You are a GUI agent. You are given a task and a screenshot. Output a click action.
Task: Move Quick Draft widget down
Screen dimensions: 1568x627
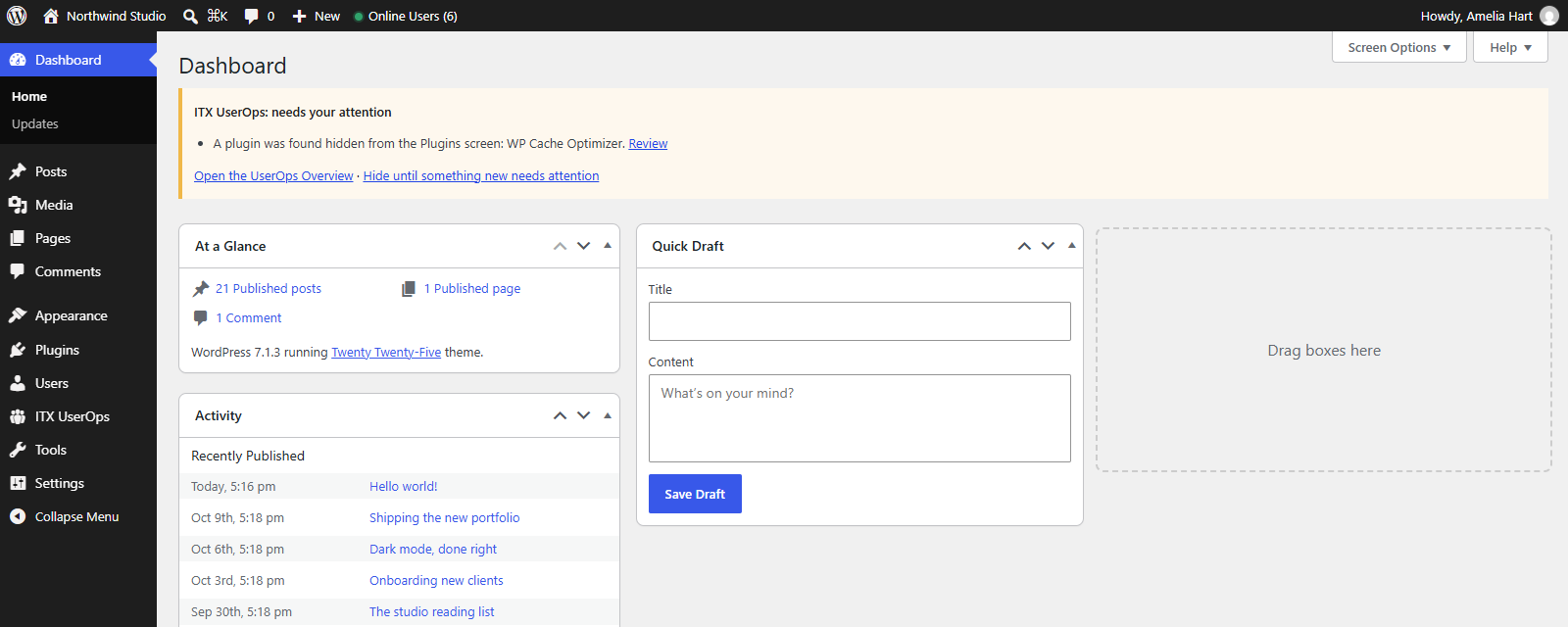pyautogui.click(x=1048, y=246)
